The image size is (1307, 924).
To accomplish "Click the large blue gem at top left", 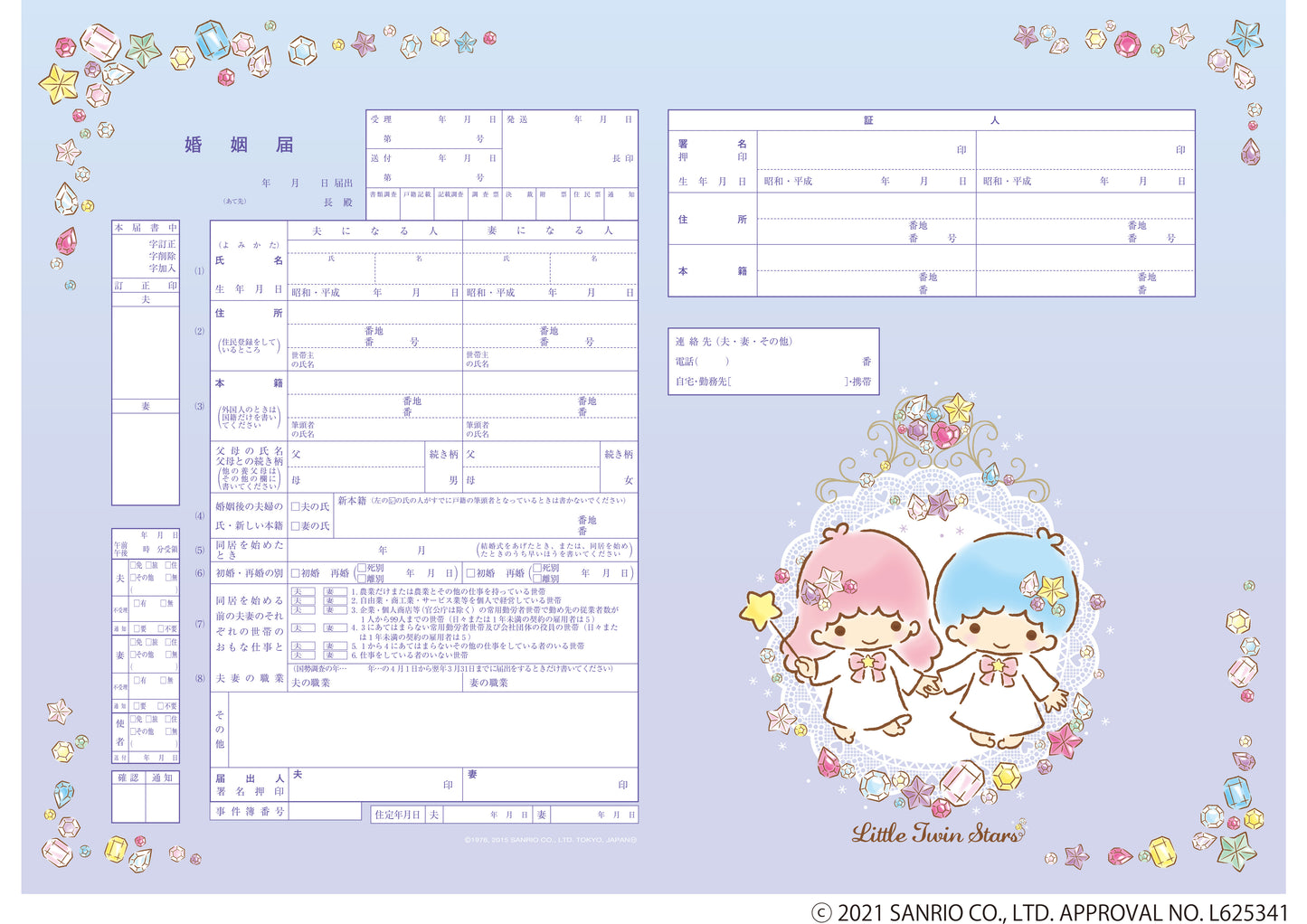I will [212, 40].
